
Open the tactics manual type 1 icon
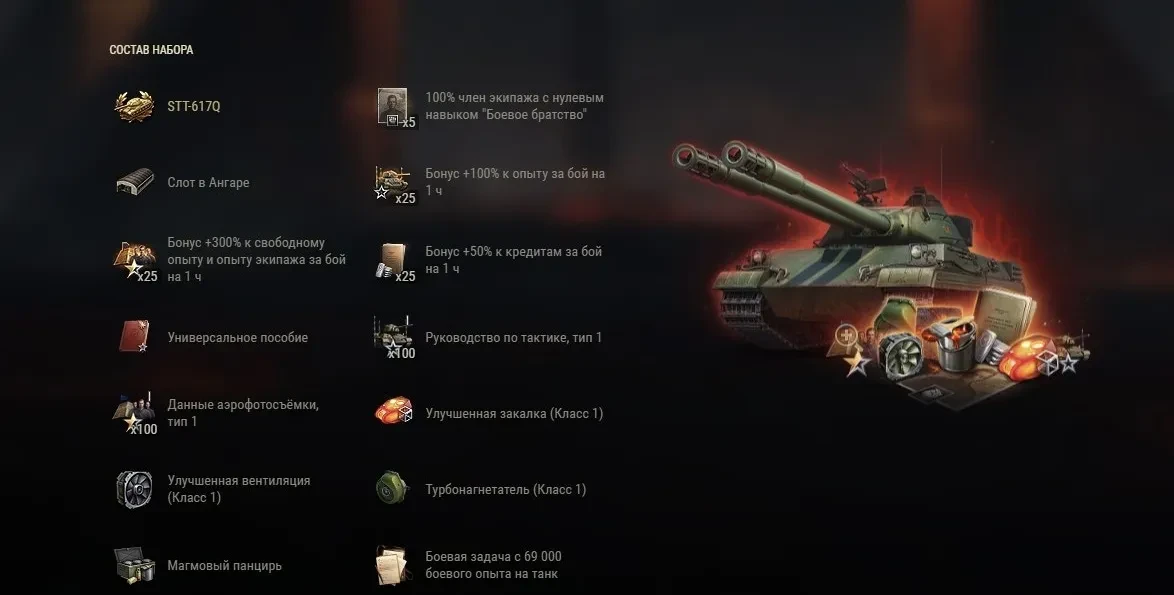tap(395, 338)
